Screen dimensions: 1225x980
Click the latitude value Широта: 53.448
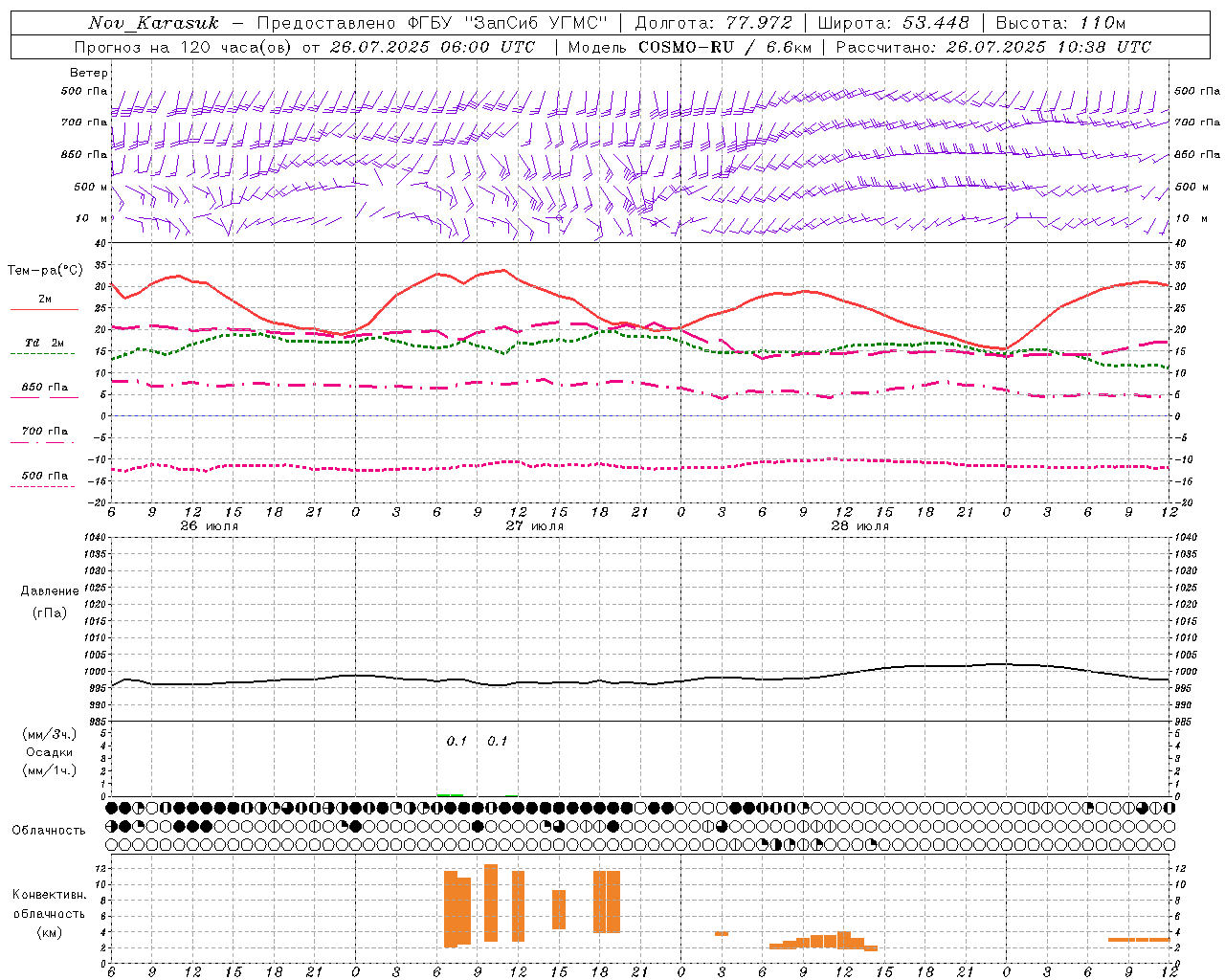click(x=893, y=23)
